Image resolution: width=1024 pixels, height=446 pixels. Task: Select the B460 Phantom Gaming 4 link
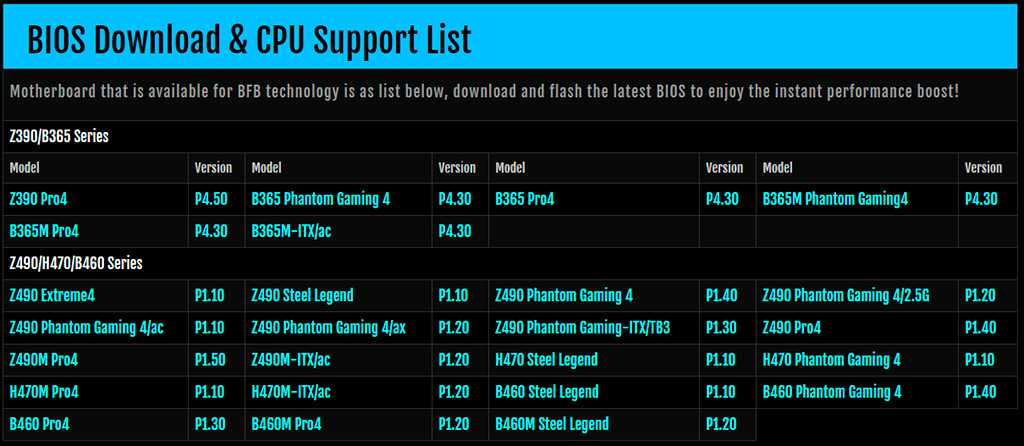tap(831, 392)
